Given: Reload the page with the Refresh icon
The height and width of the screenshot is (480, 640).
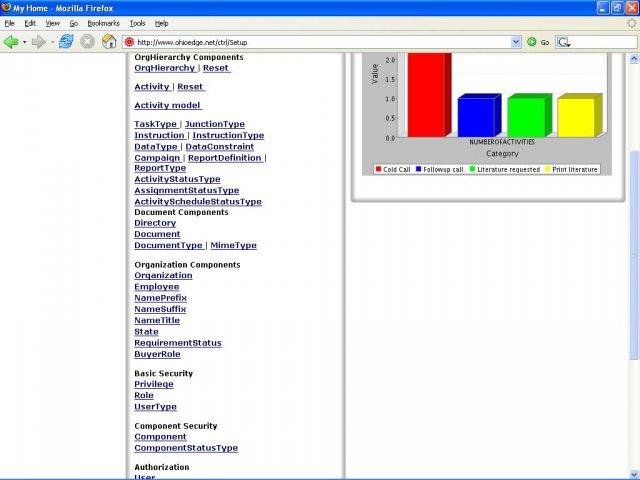Looking at the screenshot, I should [x=66, y=42].
